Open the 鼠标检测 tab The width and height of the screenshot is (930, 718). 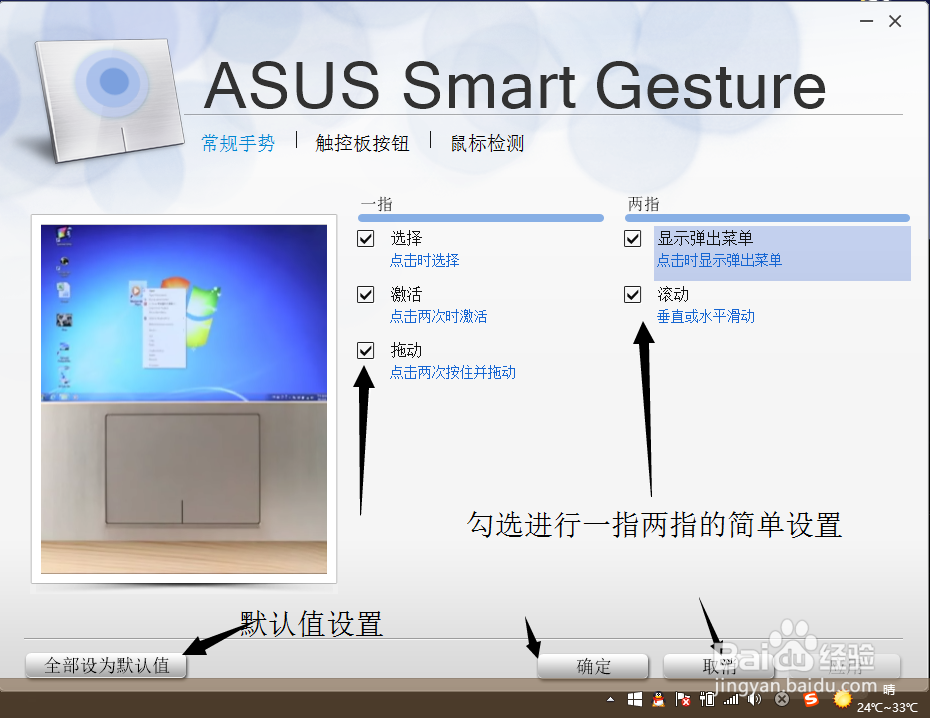487,143
